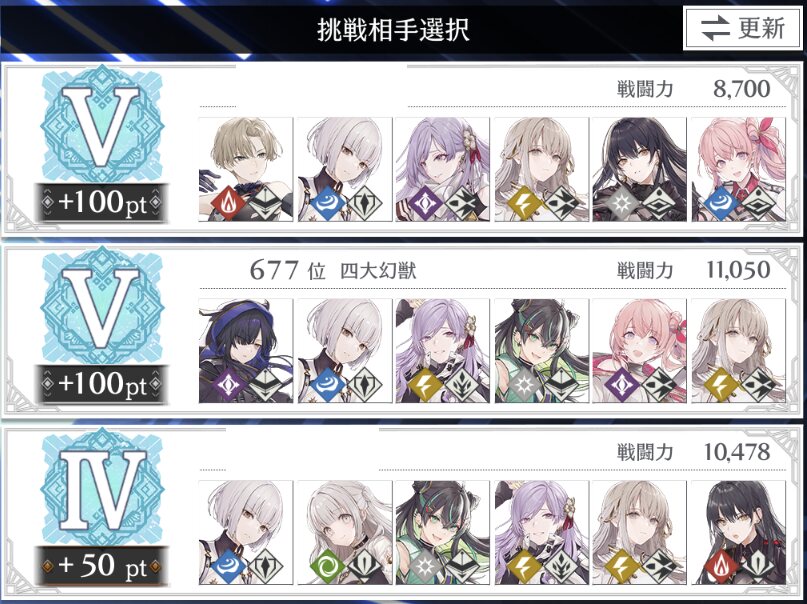Screen dimensions: 807x604
Task: Click the 更新 refresh button
Action: (x=743, y=28)
